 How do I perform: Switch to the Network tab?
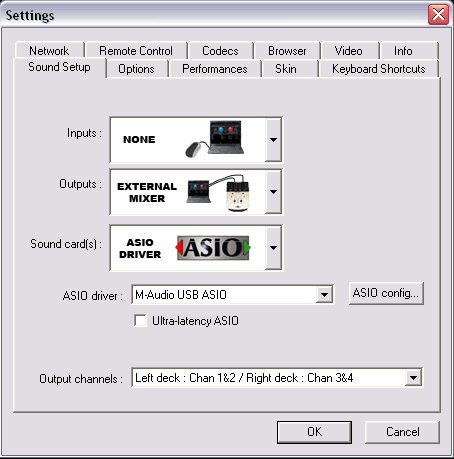(x=49, y=51)
